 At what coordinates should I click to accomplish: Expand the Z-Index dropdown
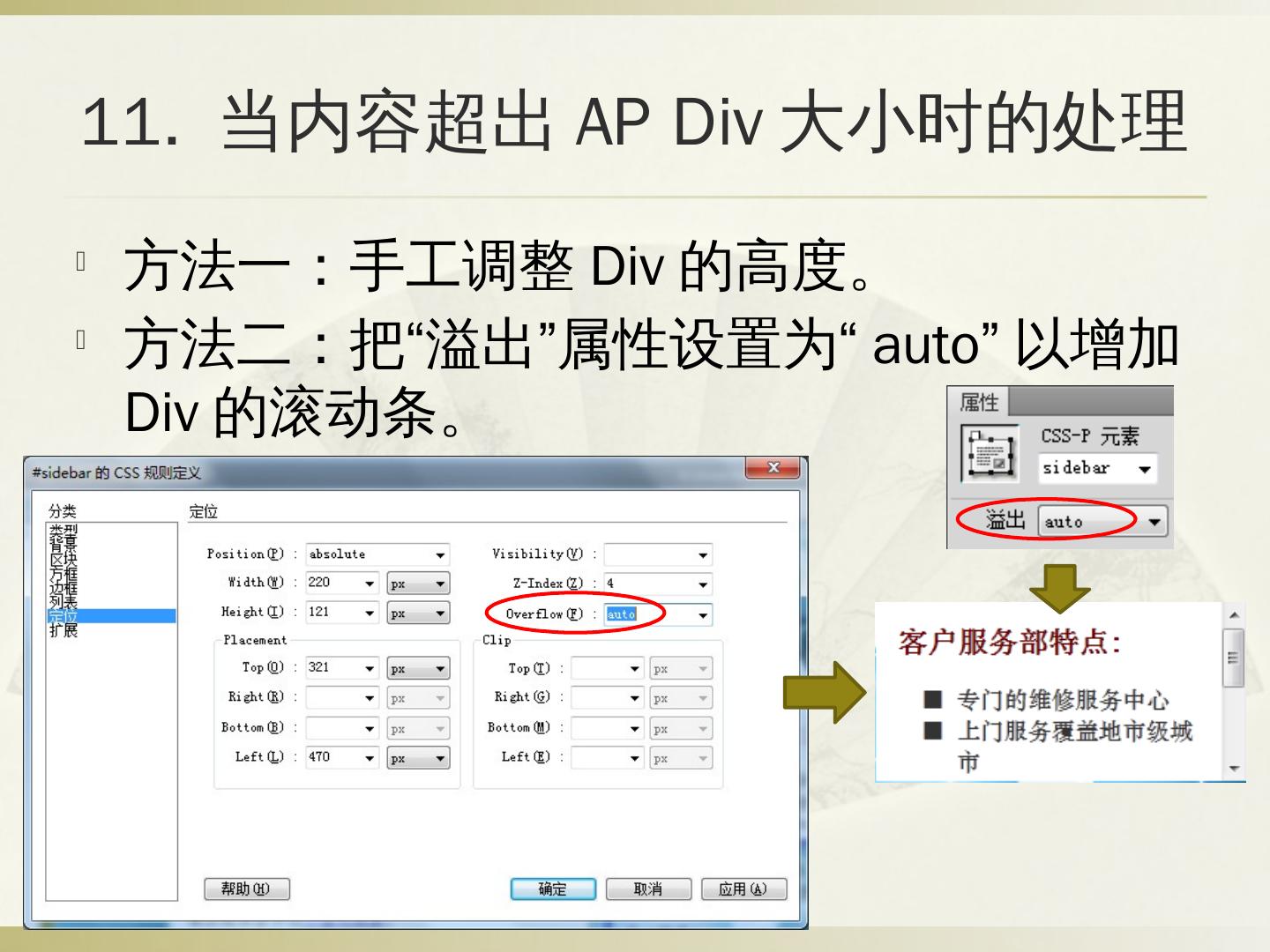coord(702,584)
